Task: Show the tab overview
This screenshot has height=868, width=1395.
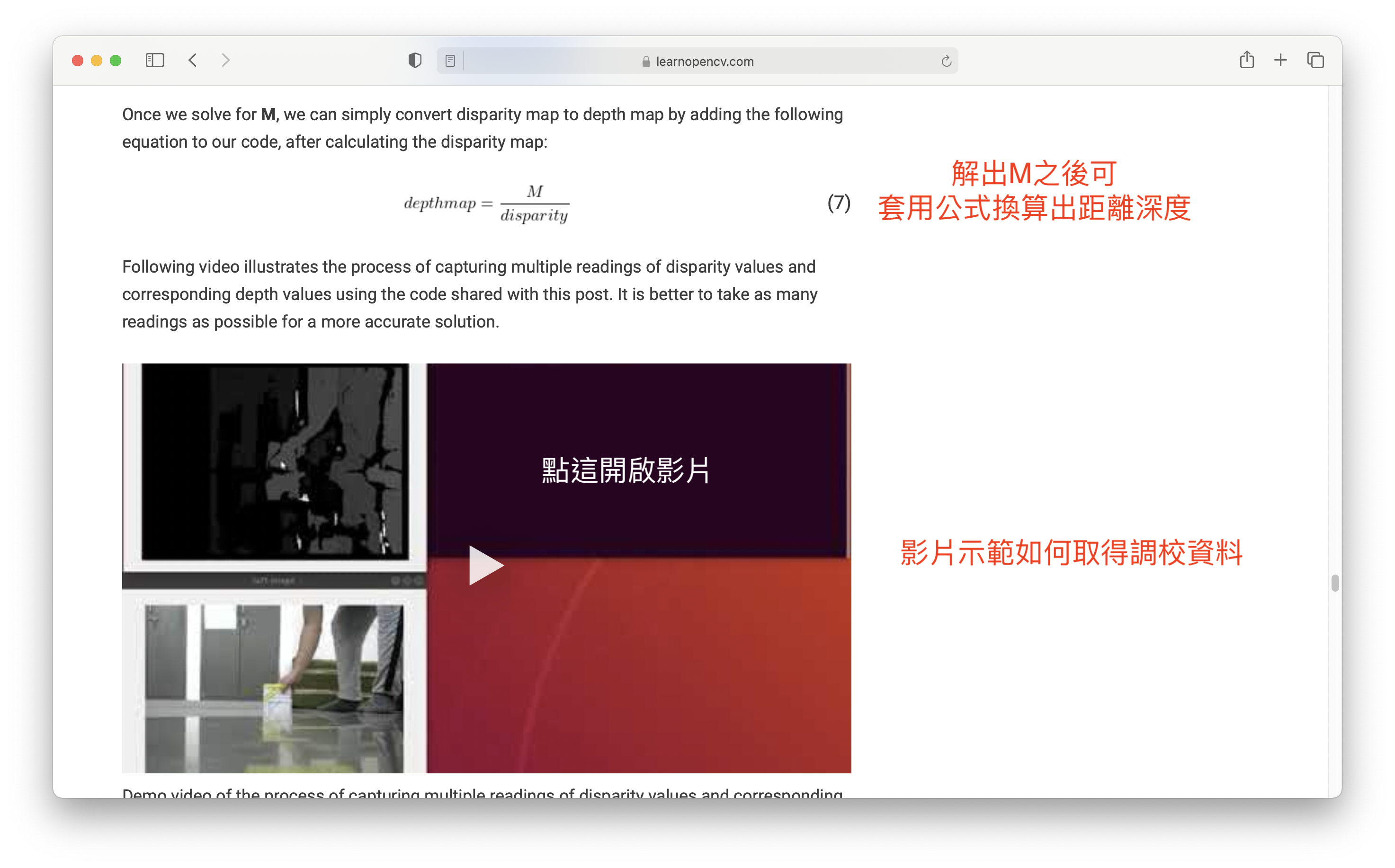Action: [x=1315, y=60]
